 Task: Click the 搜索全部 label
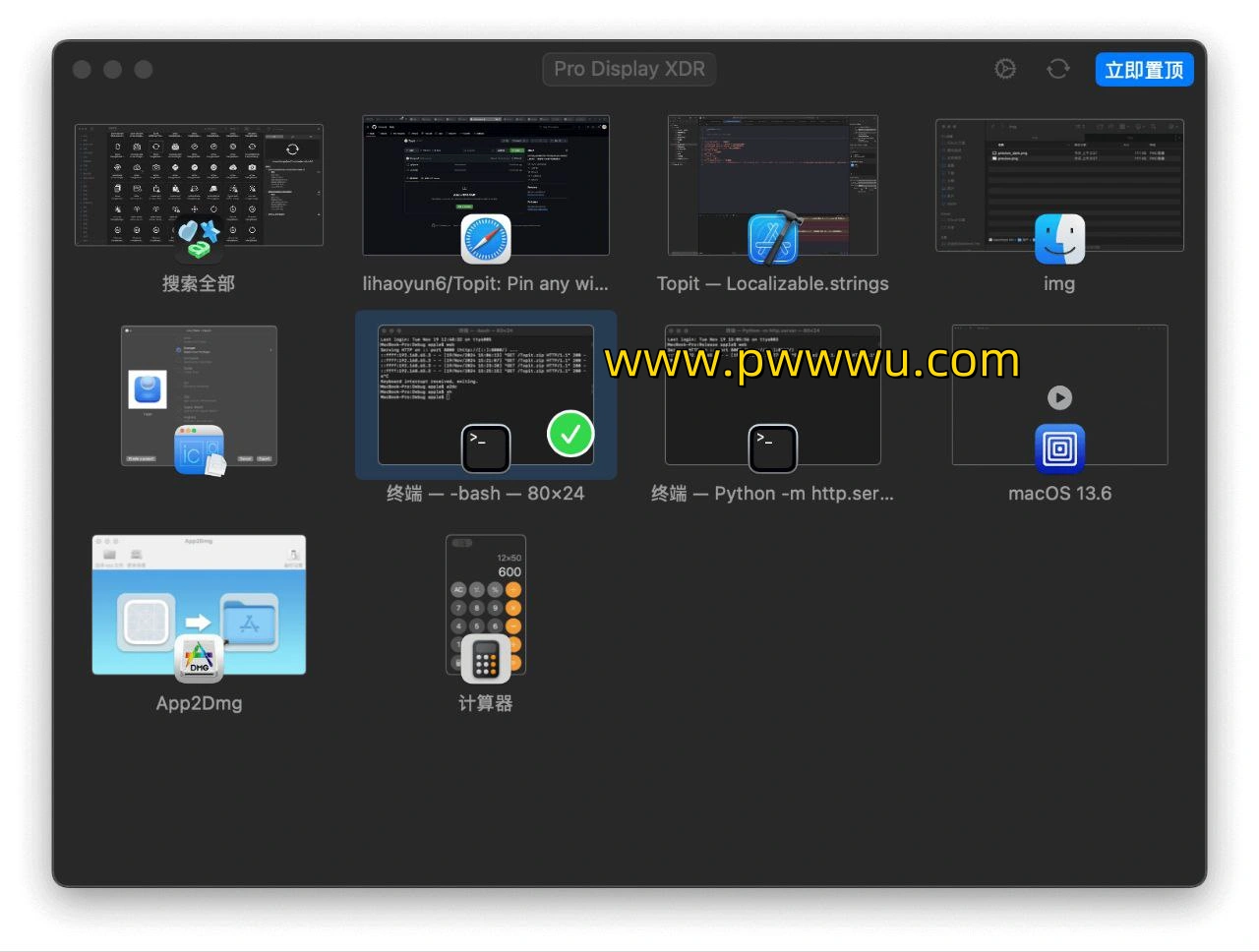(x=199, y=284)
